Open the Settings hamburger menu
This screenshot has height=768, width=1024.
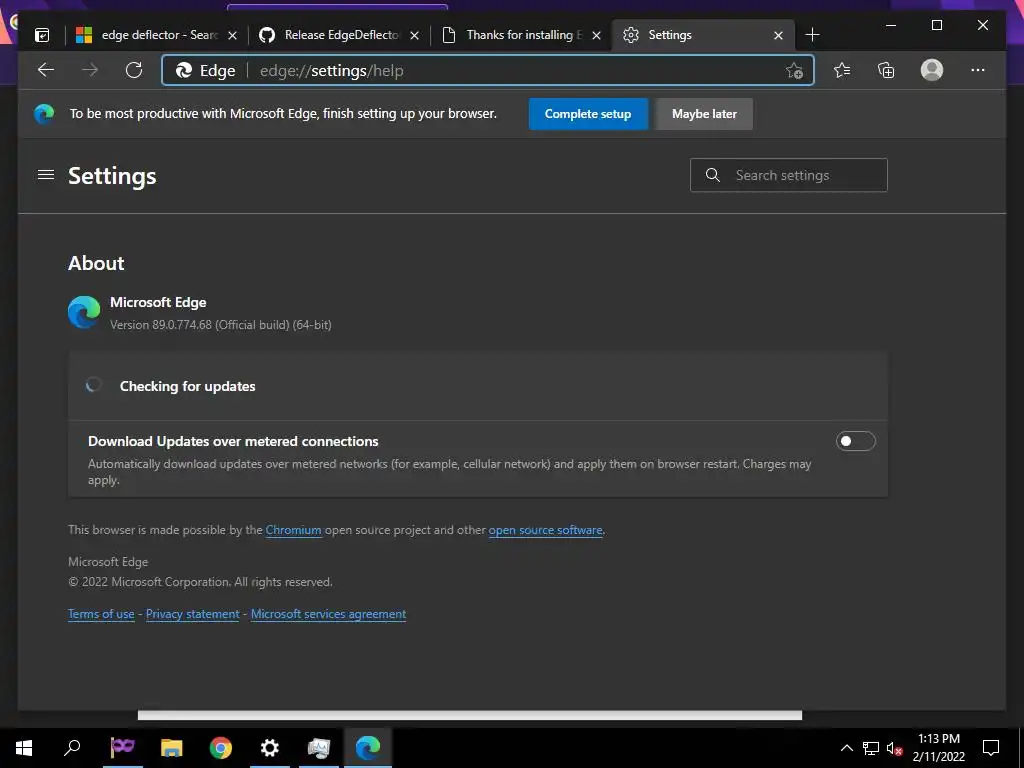pos(46,175)
